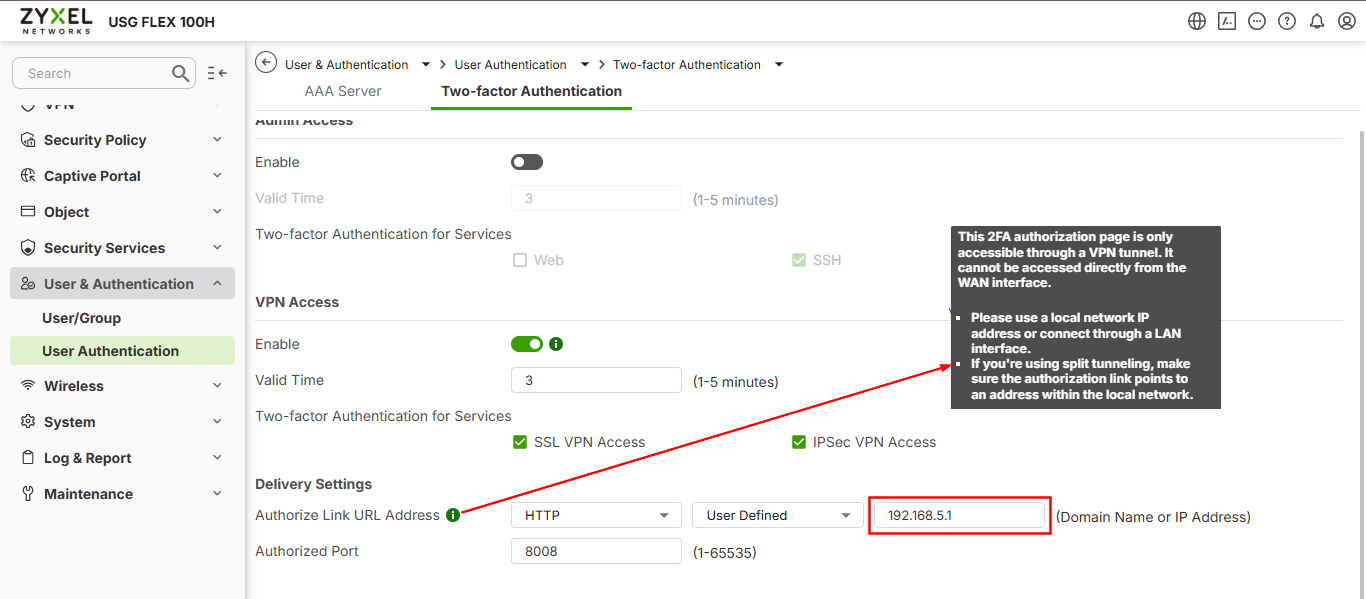The width and height of the screenshot is (1366, 599).
Task: Click the Wireless wifi icon
Action: (28, 386)
